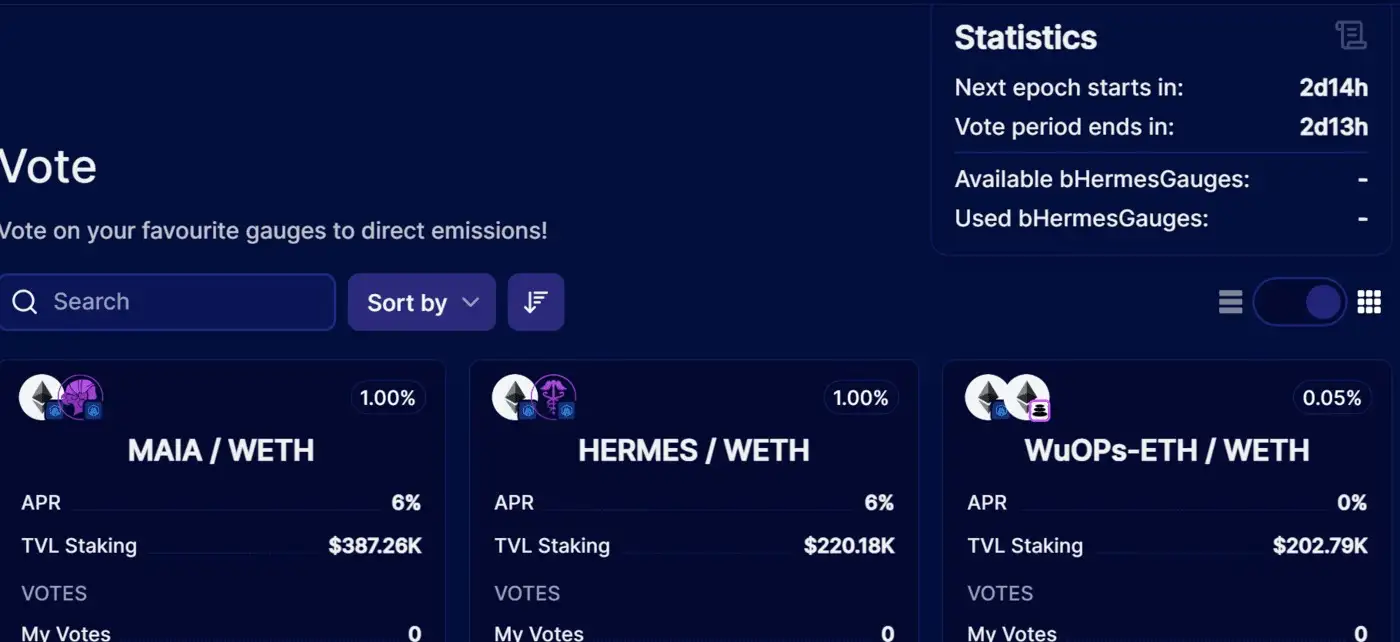
Task: Click the WuOPs-ETH / WETH token pair icon
Action: coord(1008,398)
